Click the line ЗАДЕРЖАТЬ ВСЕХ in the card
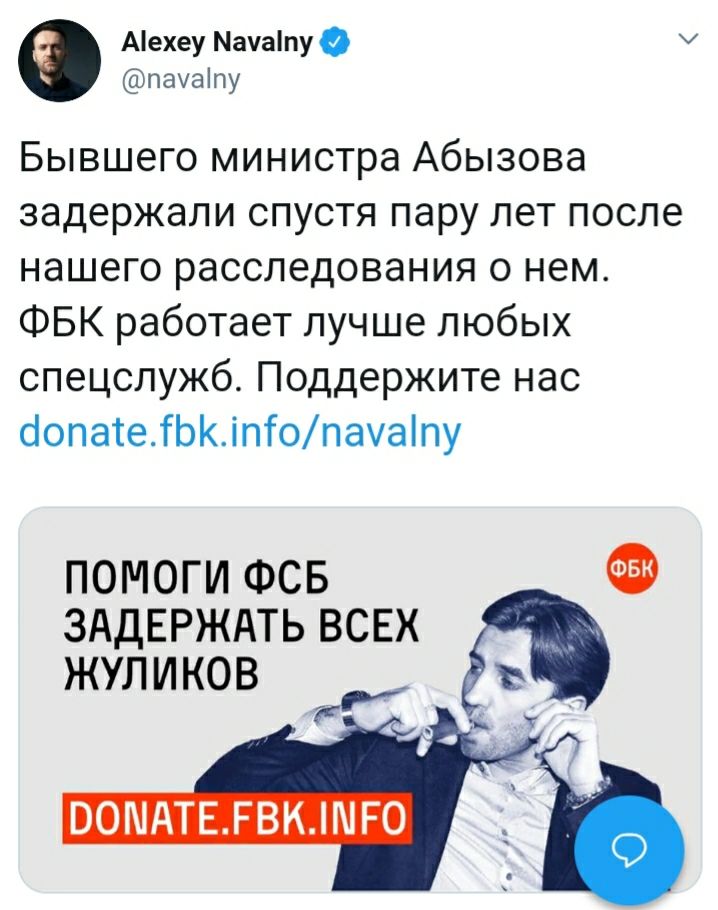The height and width of the screenshot is (910, 718). click(240, 626)
